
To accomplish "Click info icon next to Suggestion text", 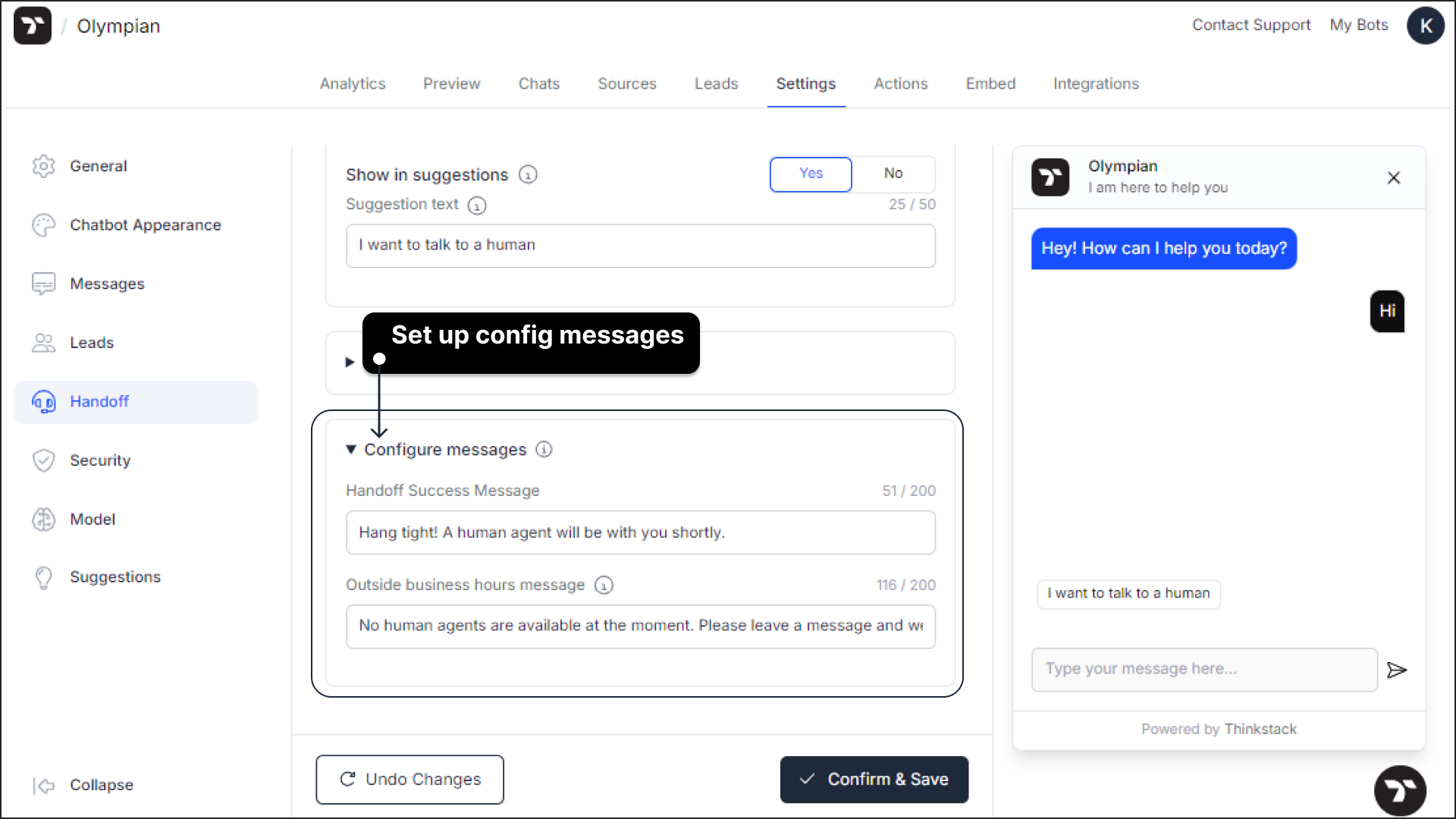I will click(x=476, y=206).
